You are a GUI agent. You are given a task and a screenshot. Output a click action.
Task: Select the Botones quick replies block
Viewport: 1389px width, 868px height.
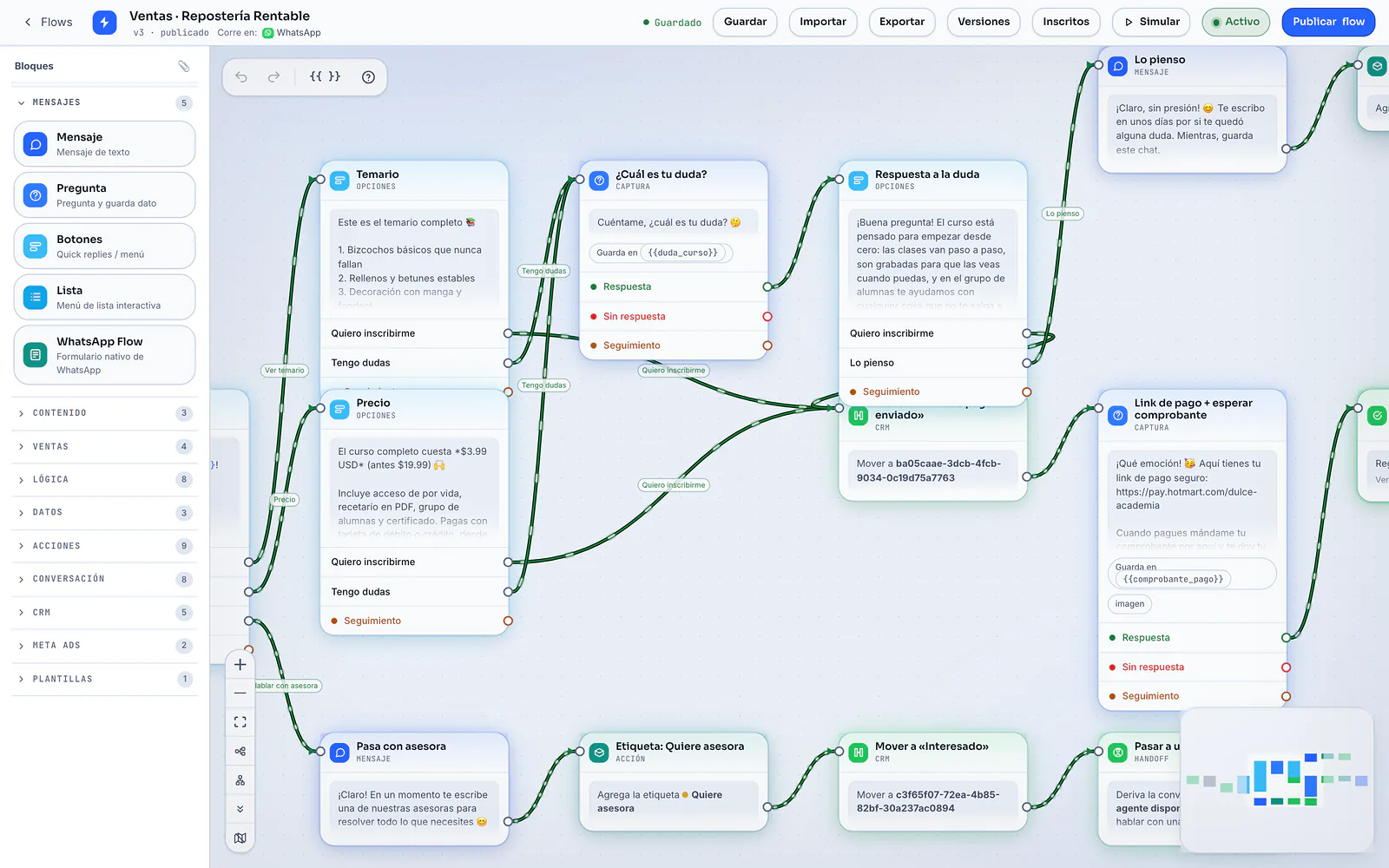pyautogui.click(x=104, y=246)
